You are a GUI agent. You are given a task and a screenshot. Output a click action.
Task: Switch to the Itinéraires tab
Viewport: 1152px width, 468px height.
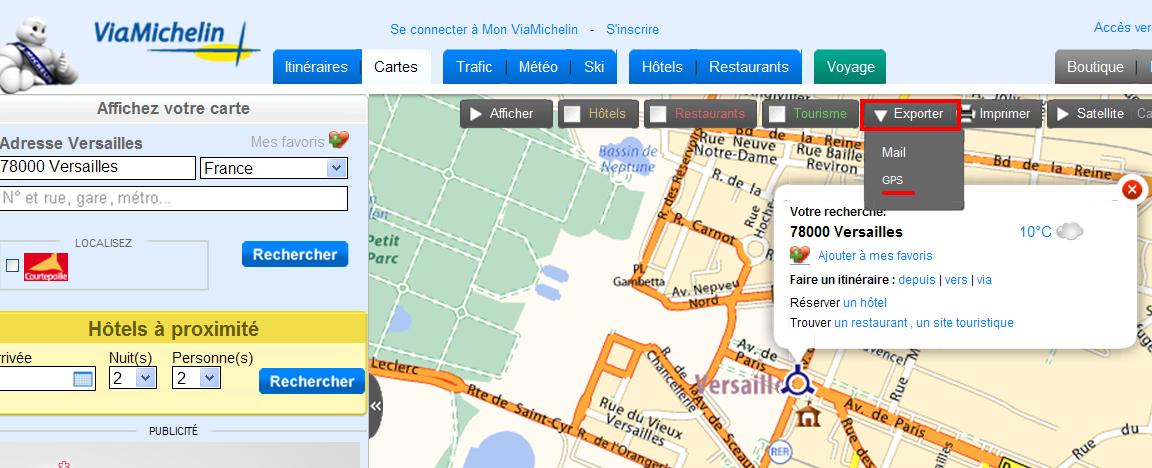[316, 67]
